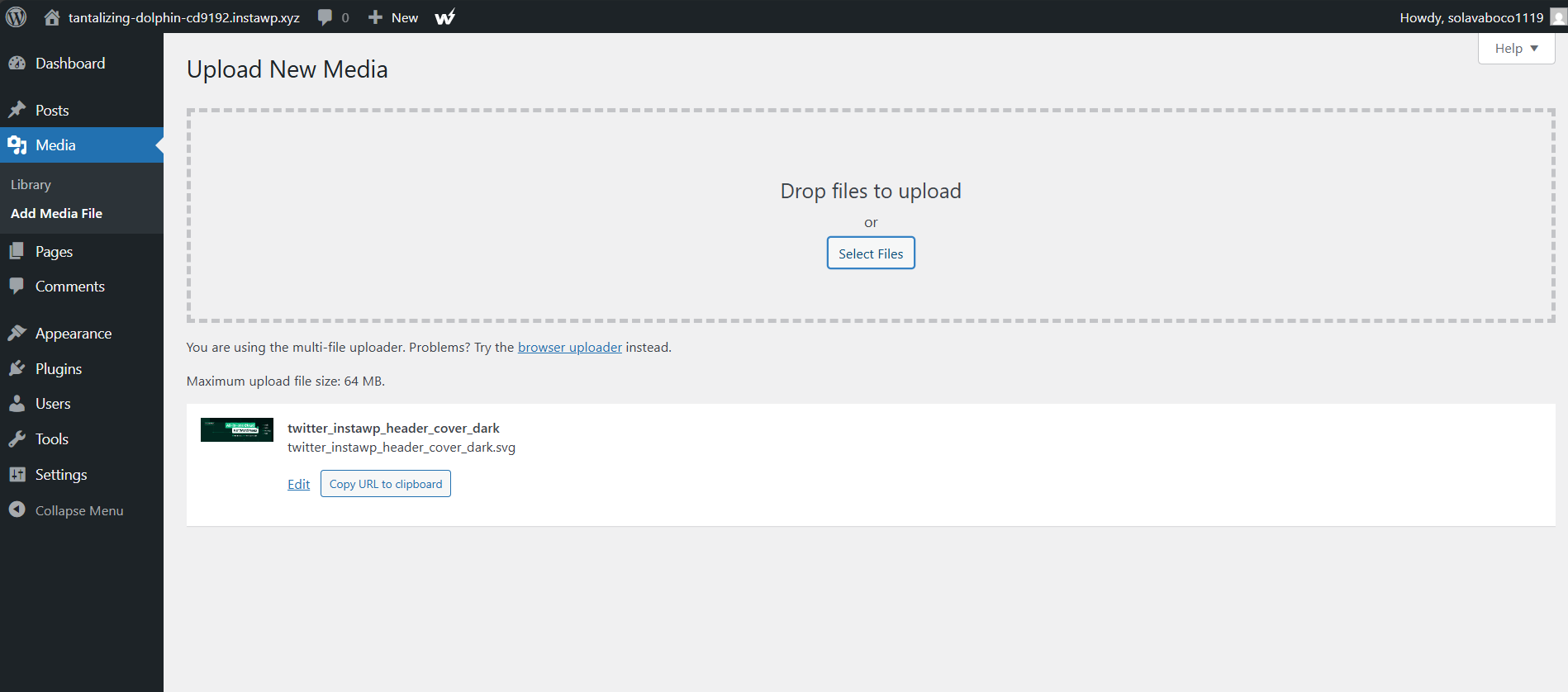The height and width of the screenshot is (692, 1568).
Task: Click the Pages icon in sidebar
Action: pyautogui.click(x=17, y=251)
